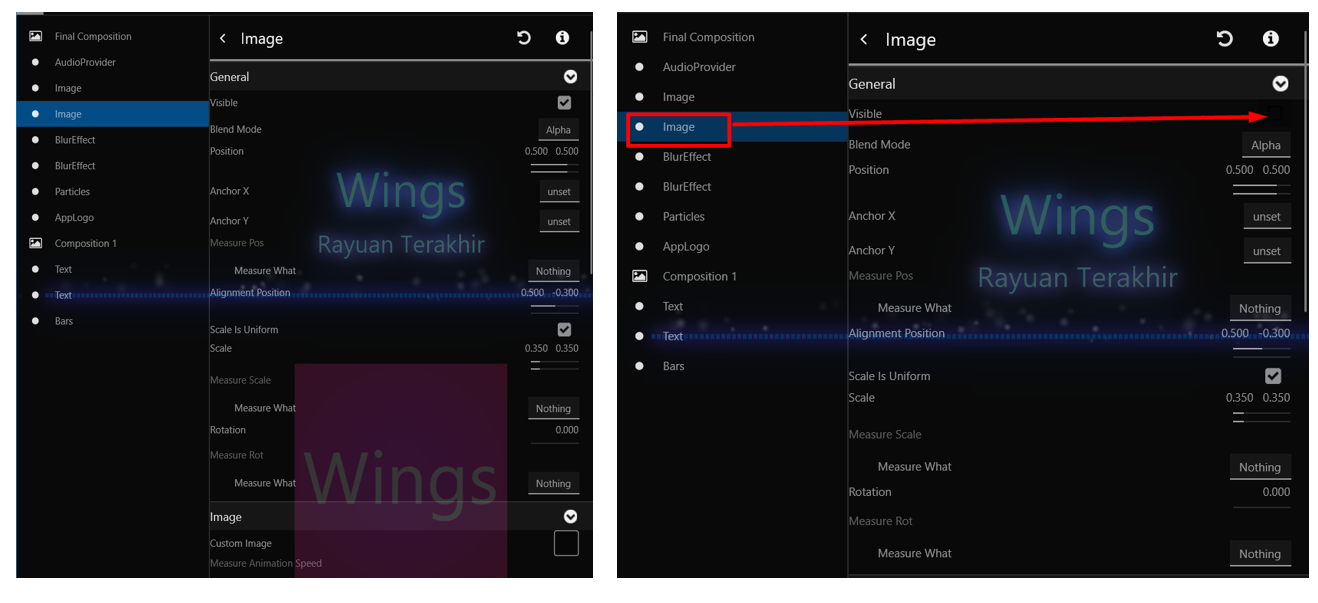1318x603 pixels.
Task: Select highlighted Image row in left screenshot
Action: pyautogui.click(x=113, y=114)
